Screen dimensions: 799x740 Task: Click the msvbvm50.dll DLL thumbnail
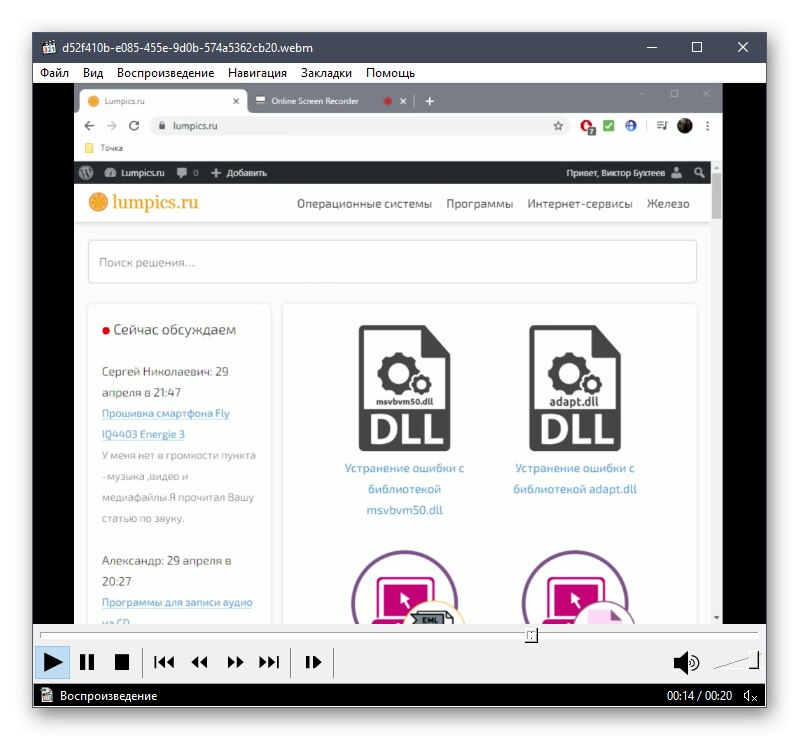[404, 388]
